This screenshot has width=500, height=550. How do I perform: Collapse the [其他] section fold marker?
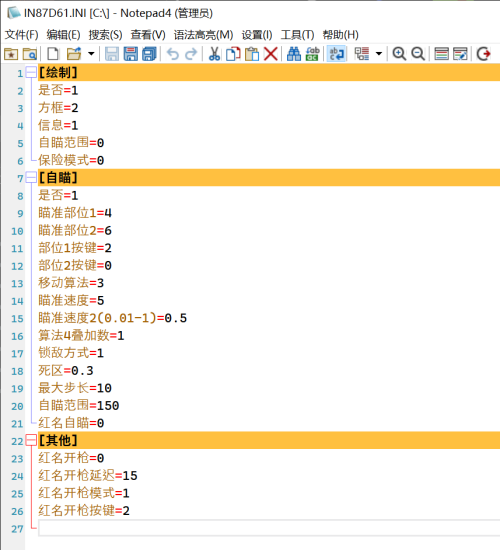(31, 440)
